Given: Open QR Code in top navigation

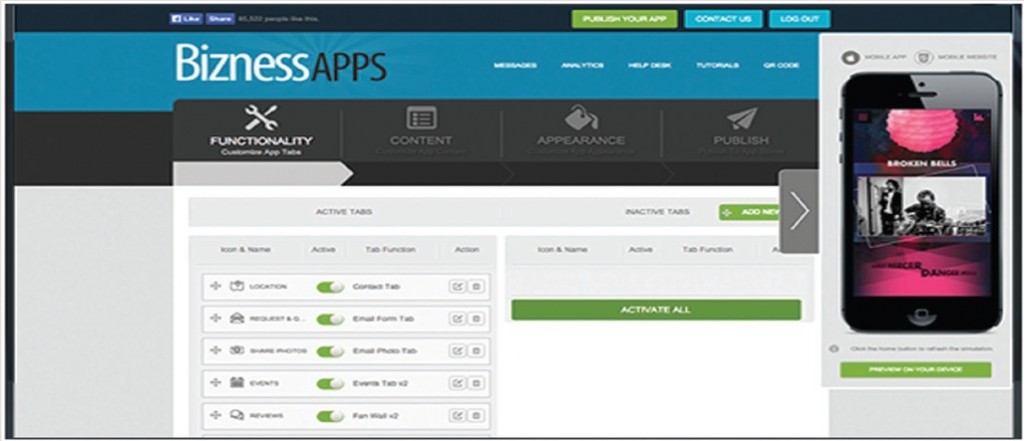Looking at the screenshot, I should [x=781, y=65].
